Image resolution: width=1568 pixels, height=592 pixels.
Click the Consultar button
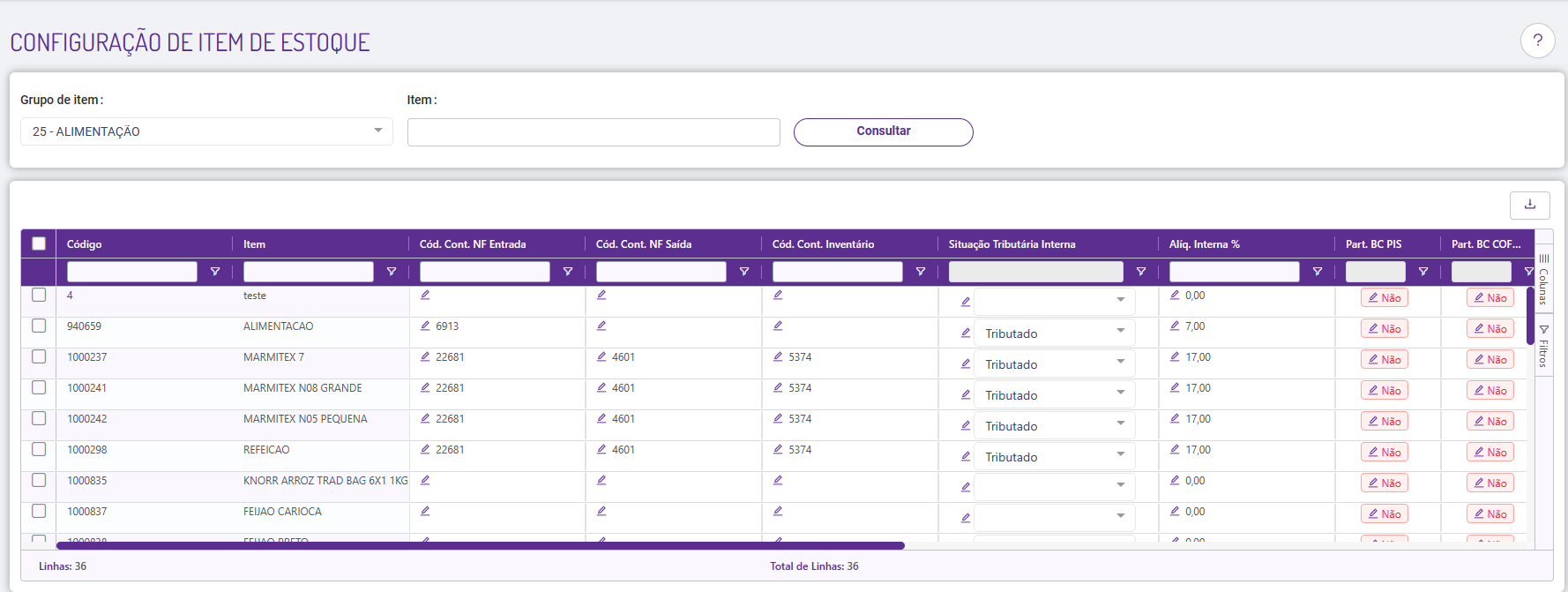point(883,131)
